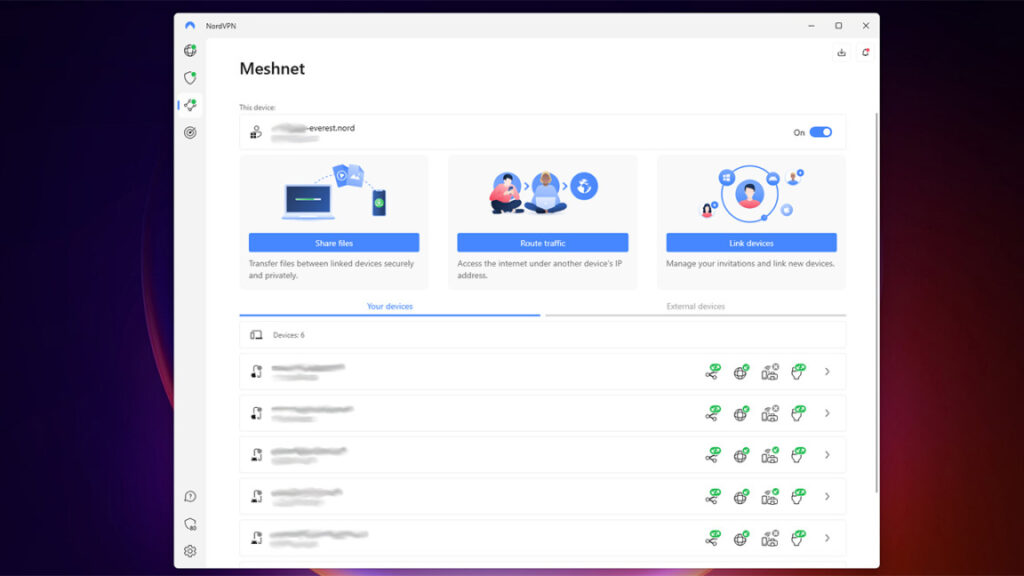Click the Access the internet description text

(539, 270)
